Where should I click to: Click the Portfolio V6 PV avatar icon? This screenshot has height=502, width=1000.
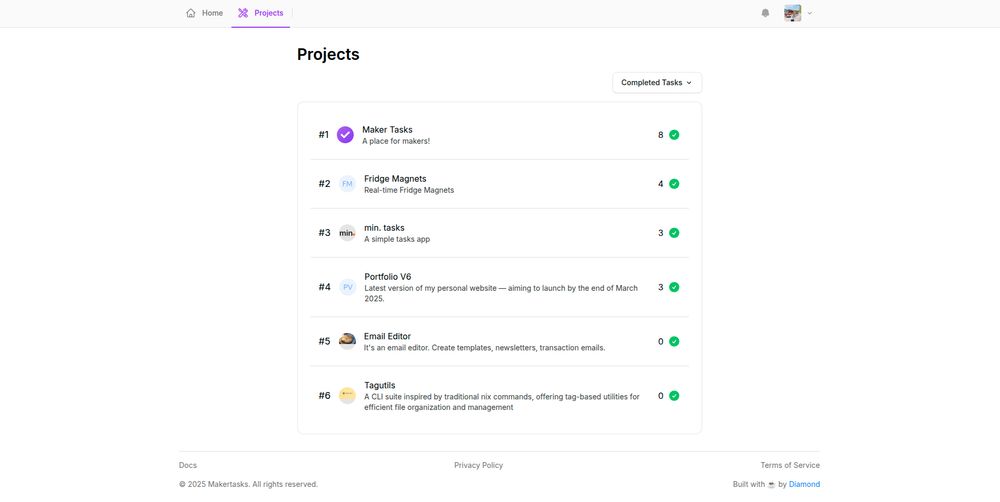click(x=347, y=287)
